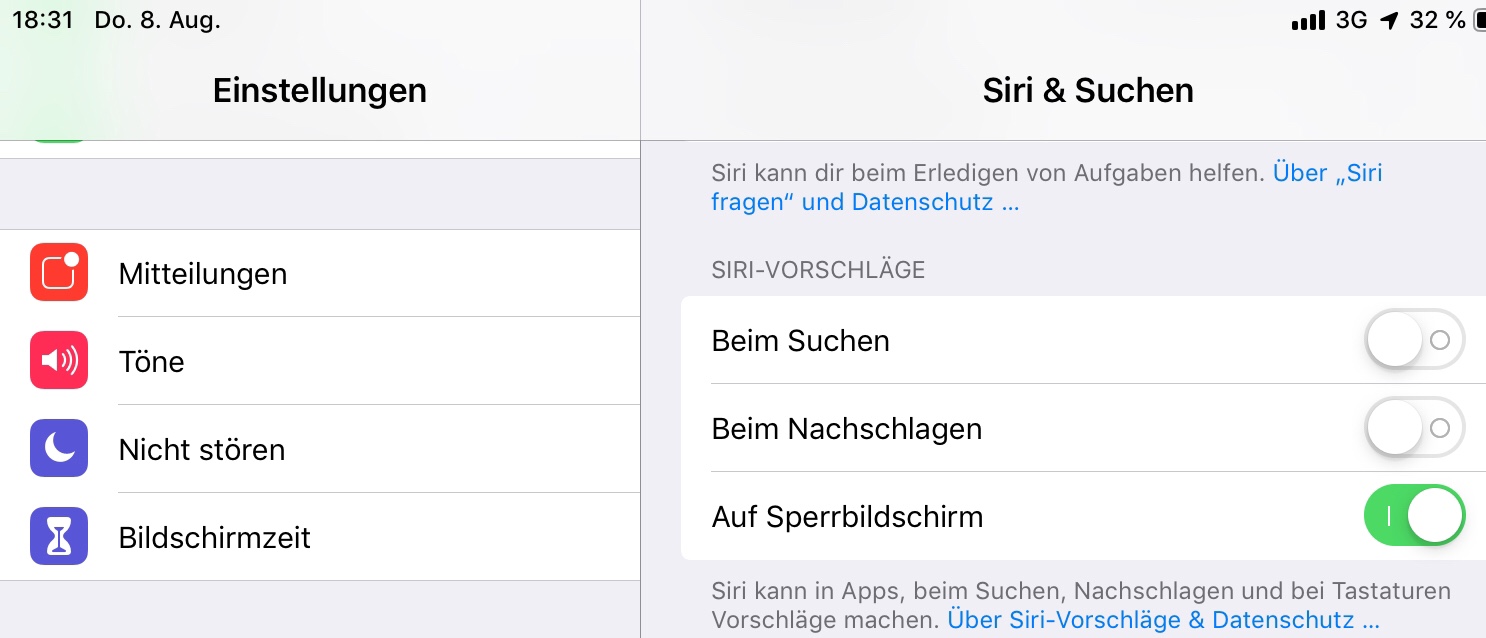Tap the Einstellungen header title
Screen dimensions: 1486x638
click(320, 91)
